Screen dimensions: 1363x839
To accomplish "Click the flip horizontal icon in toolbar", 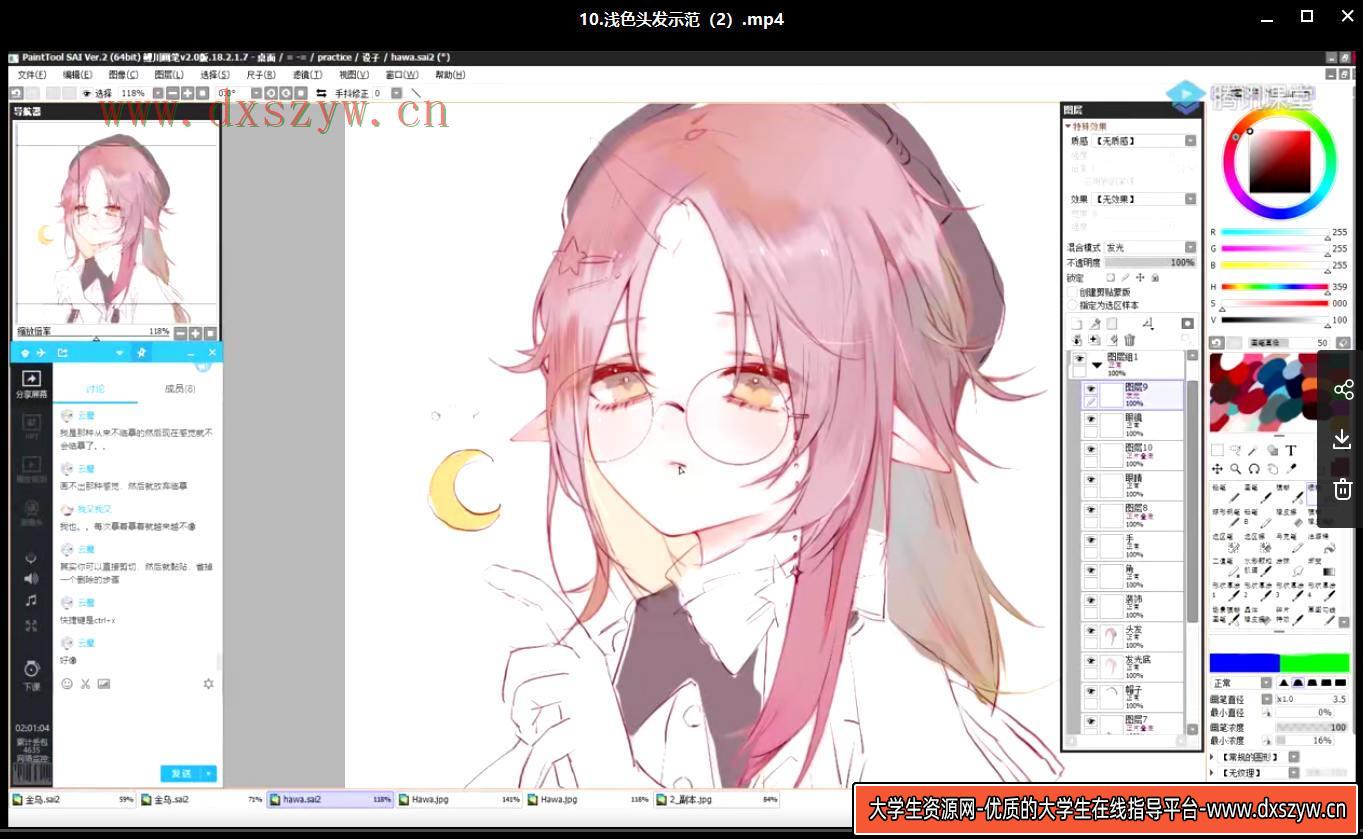I will 322,93.
